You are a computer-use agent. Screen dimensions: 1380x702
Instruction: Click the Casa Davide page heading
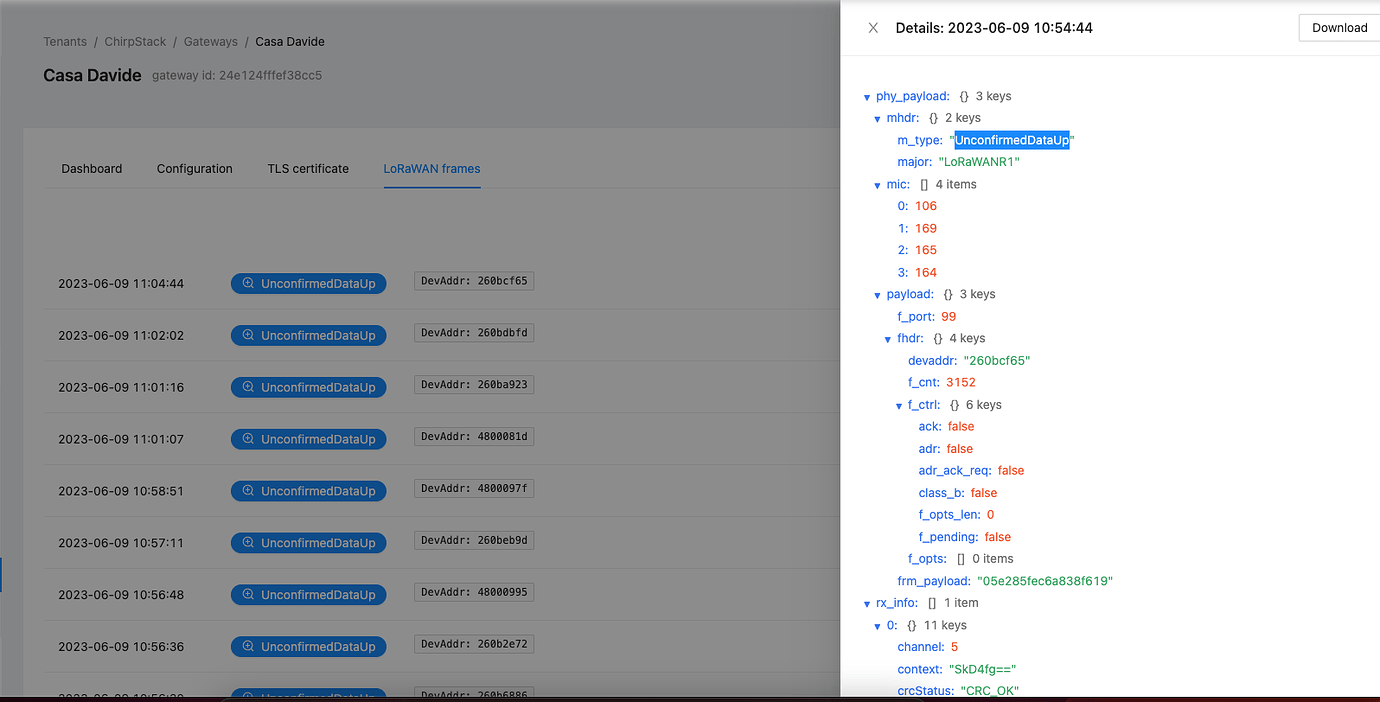tap(92, 75)
